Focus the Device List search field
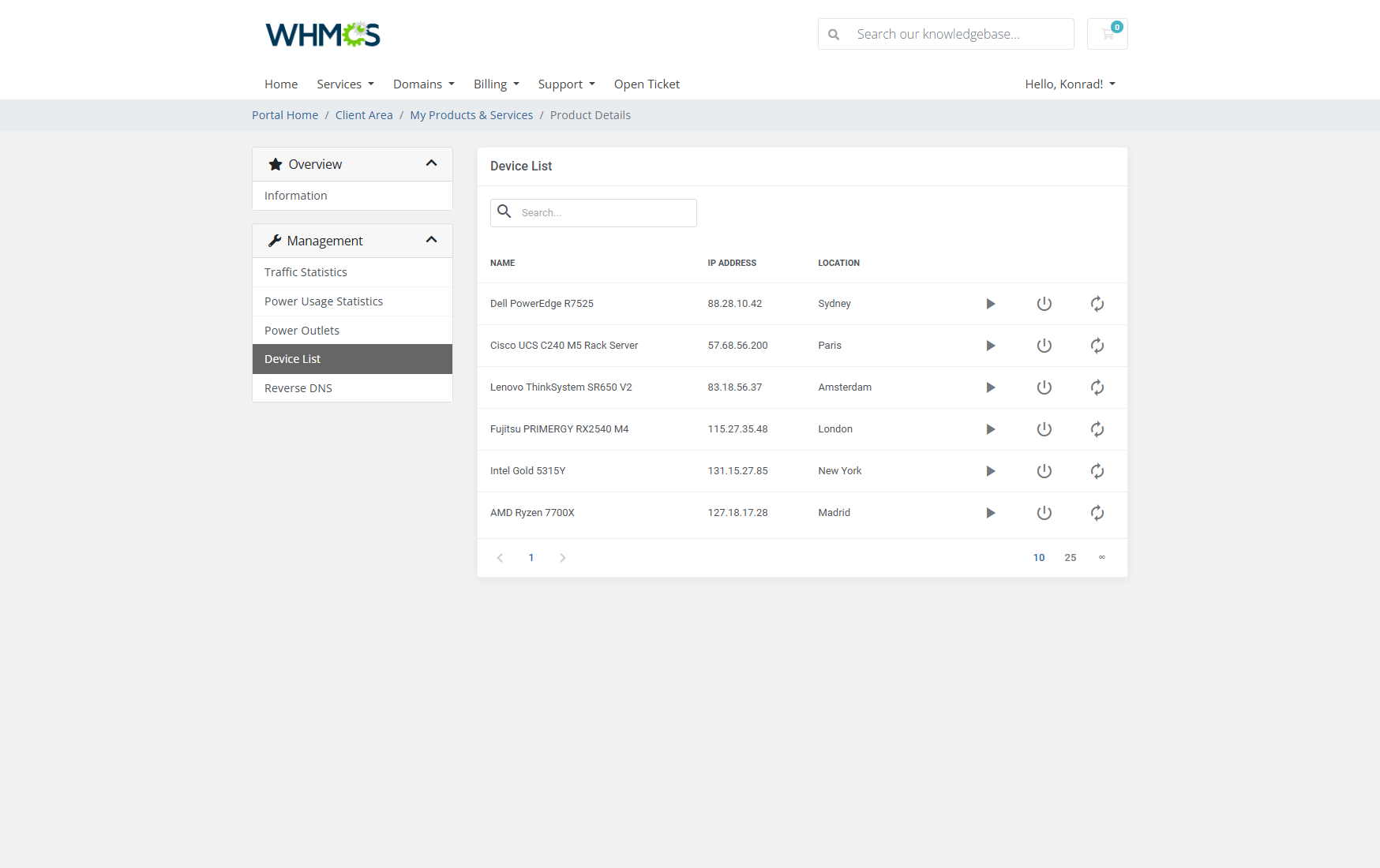Screen dimensions: 1380x868 point(594,213)
